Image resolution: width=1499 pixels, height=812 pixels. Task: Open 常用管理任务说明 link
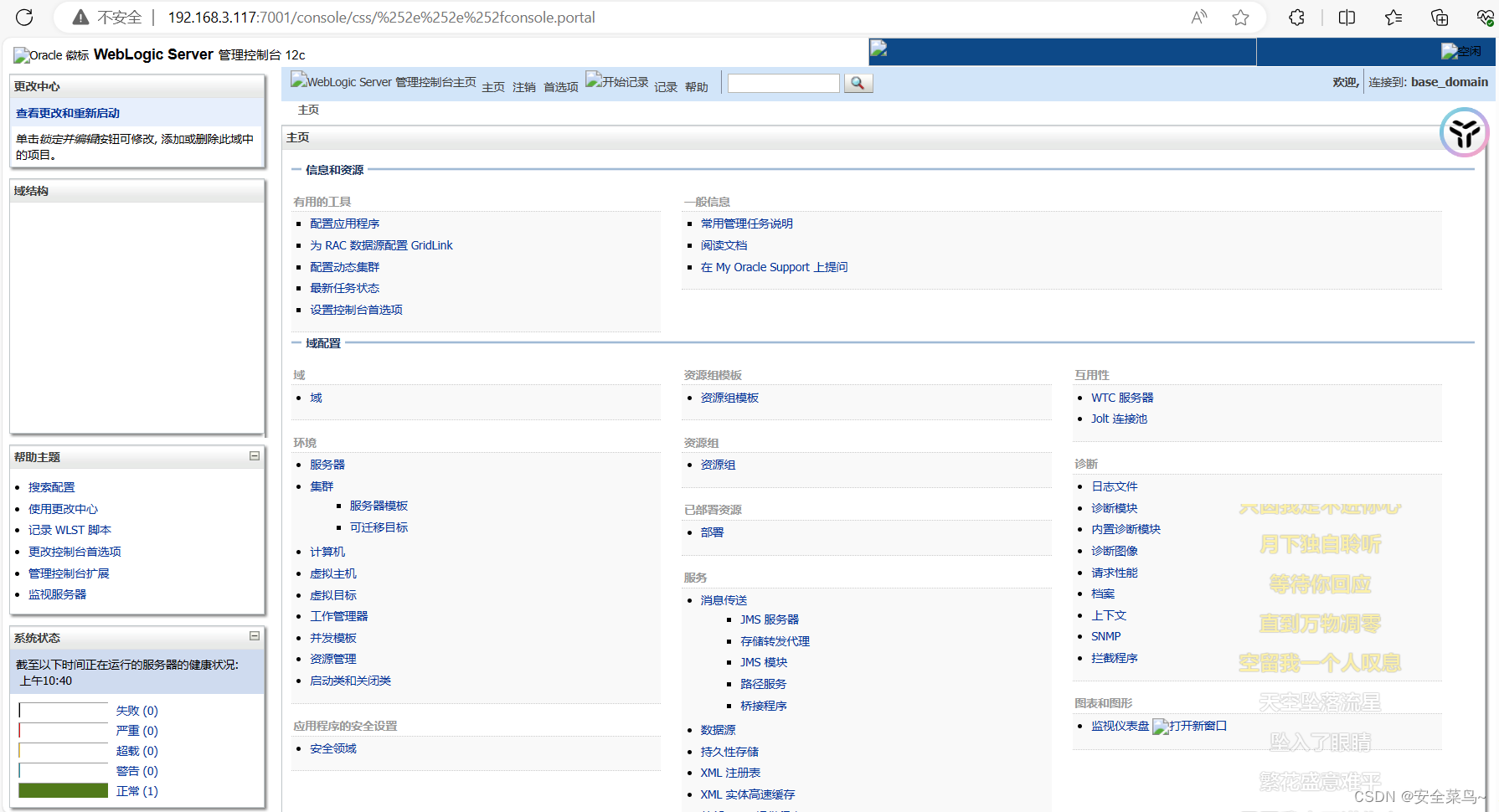(746, 224)
